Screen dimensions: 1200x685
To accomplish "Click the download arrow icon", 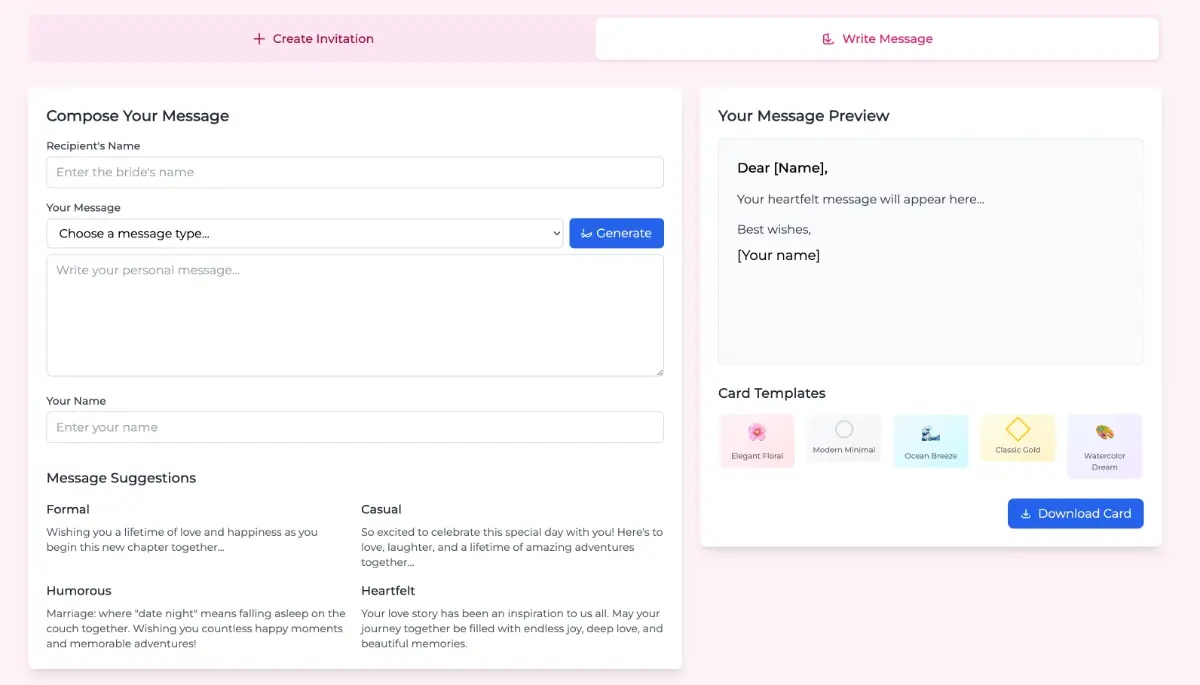I will 1025,514.
